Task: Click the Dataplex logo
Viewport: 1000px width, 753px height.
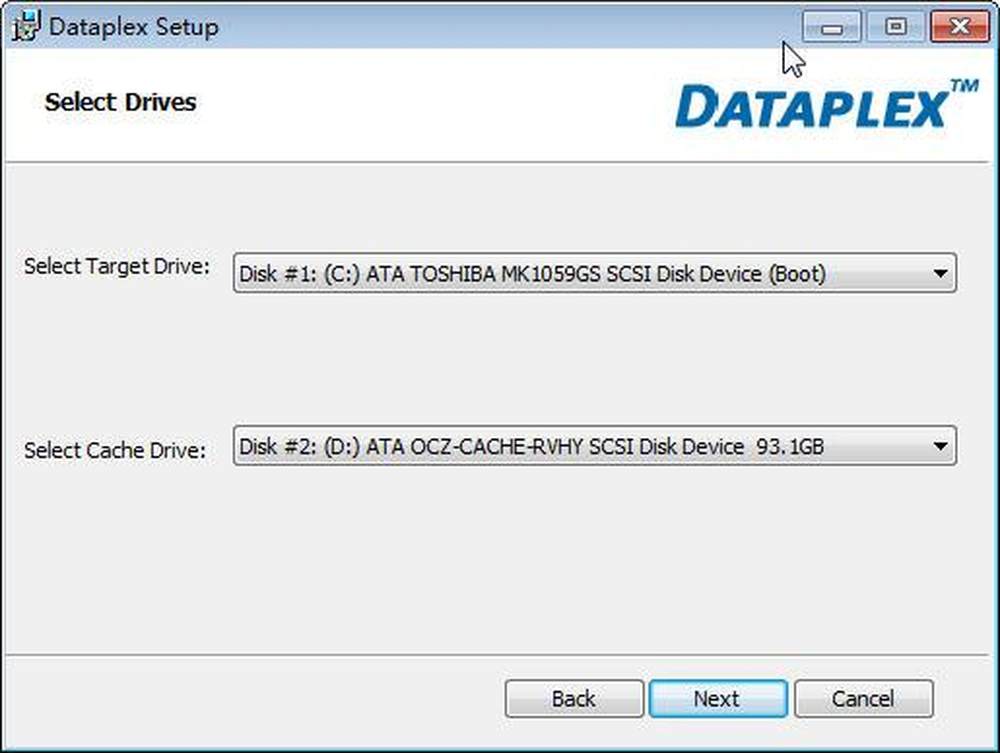Action: (x=827, y=105)
